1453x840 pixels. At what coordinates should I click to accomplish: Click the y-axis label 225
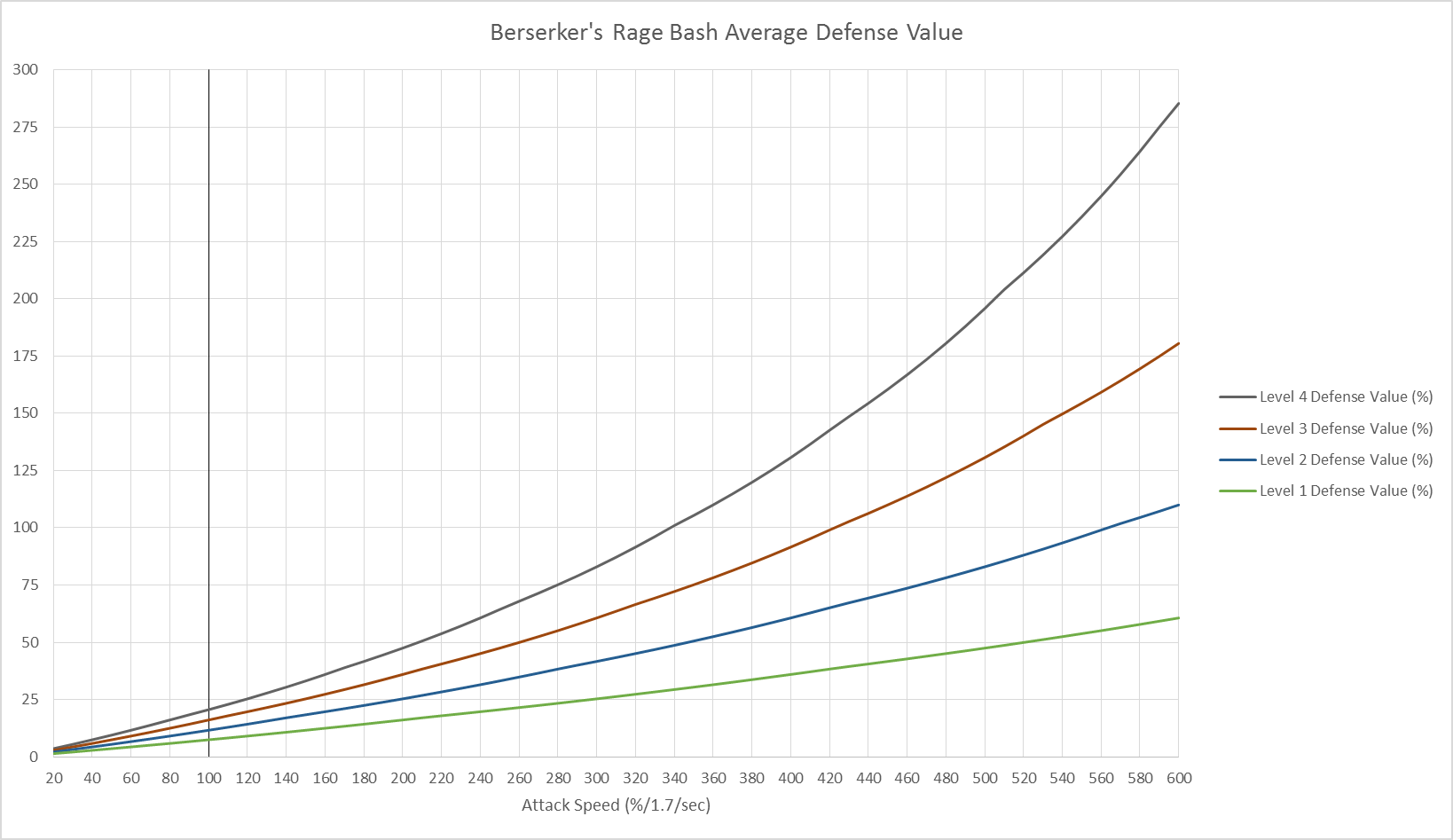tap(26, 241)
